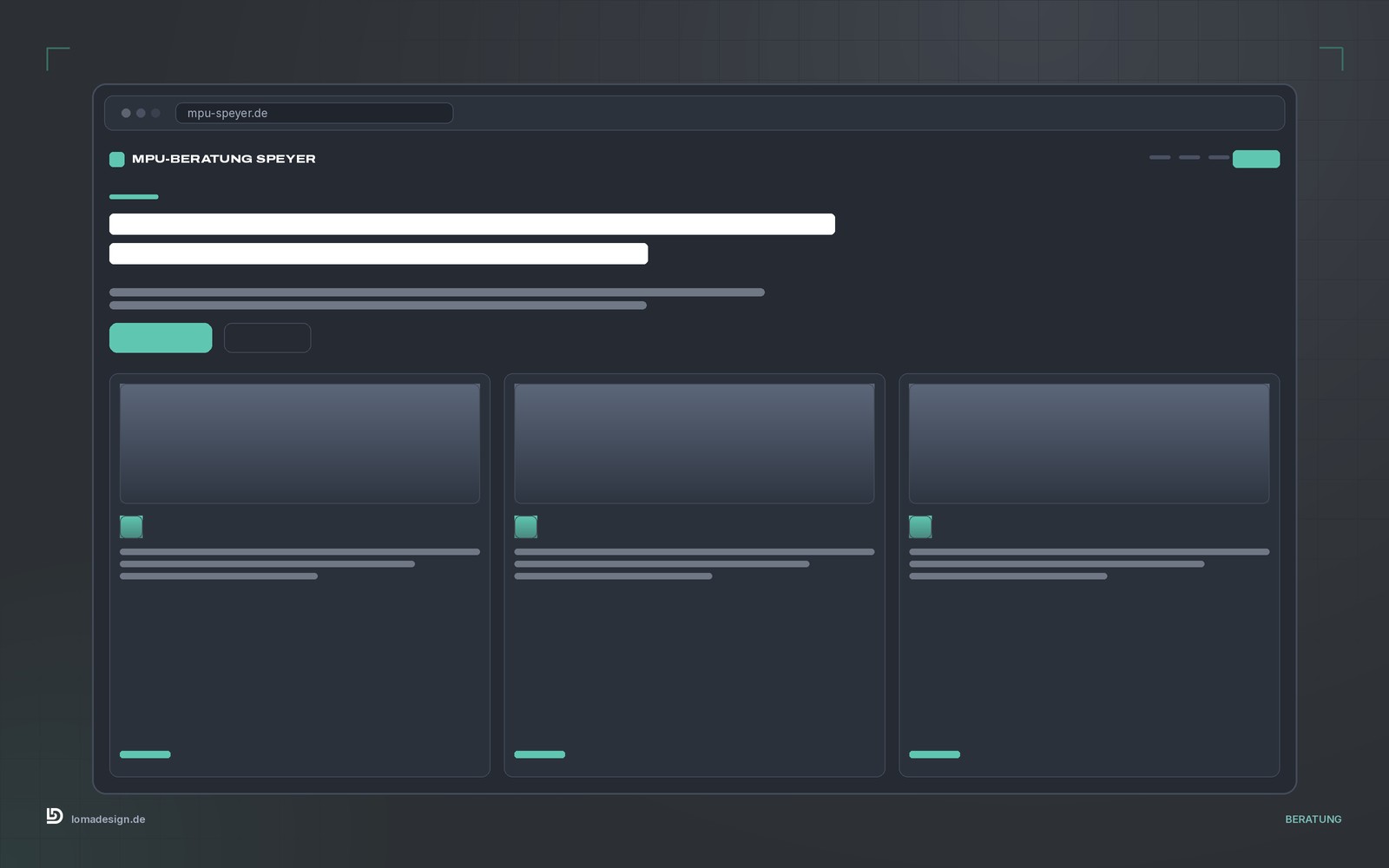Viewport: 1389px width, 868px height.
Task: Click the filled teal hero button
Action: (161, 338)
